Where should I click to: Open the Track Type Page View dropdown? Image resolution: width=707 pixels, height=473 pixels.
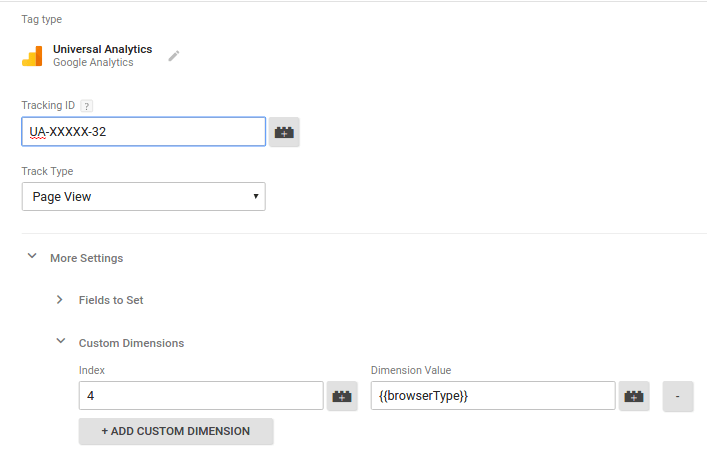click(143, 197)
